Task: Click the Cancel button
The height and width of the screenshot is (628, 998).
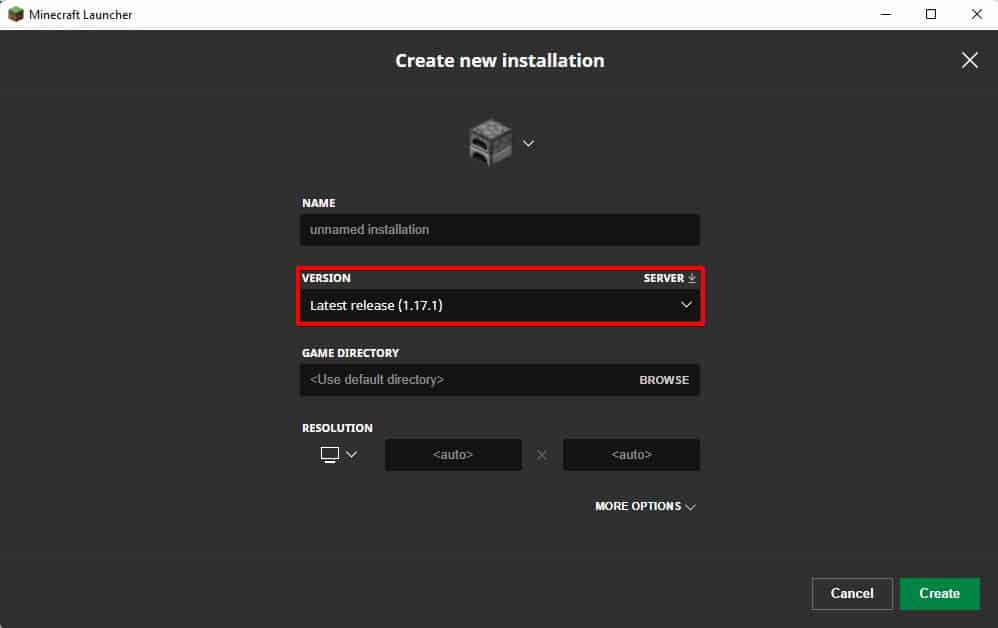Action: pos(852,593)
